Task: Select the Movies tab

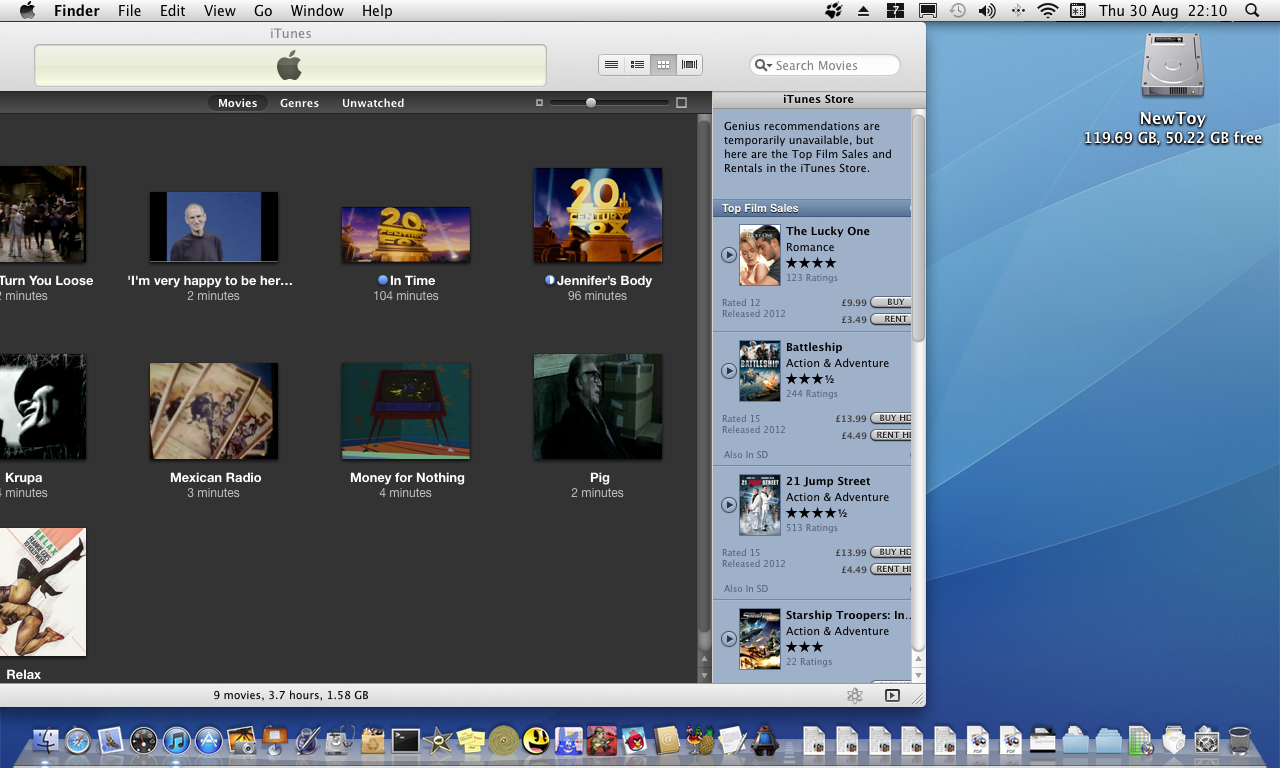Action: pyautogui.click(x=238, y=103)
